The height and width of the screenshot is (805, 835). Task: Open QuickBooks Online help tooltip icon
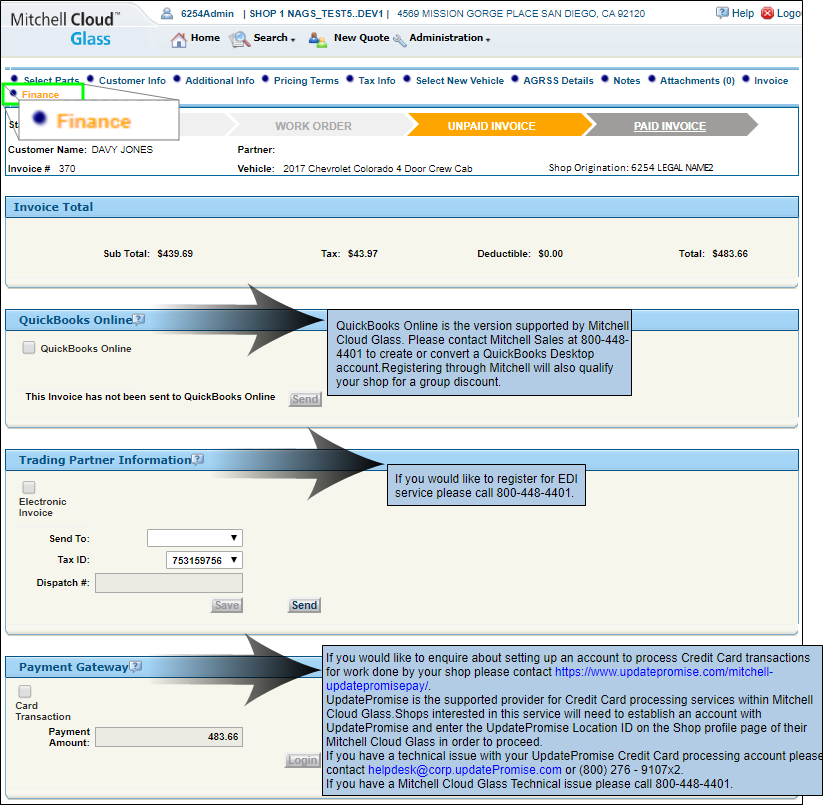[139, 320]
